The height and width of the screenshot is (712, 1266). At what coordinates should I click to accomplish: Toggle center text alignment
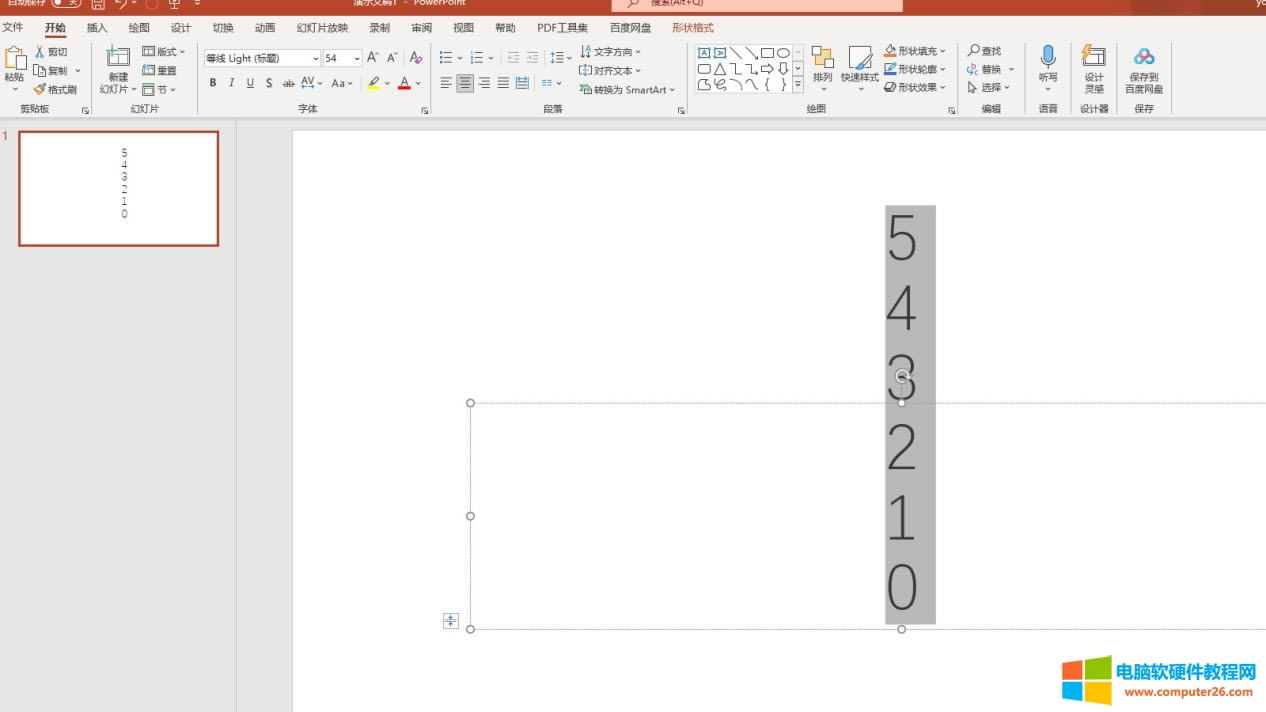coord(465,83)
